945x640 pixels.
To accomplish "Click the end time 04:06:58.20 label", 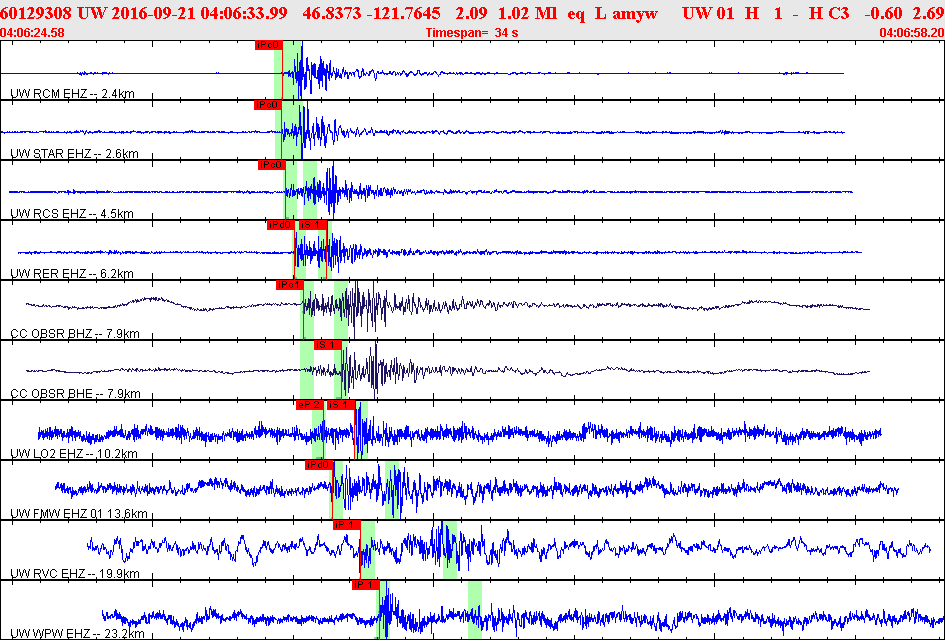I will pyautogui.click(x=912, y=33).
